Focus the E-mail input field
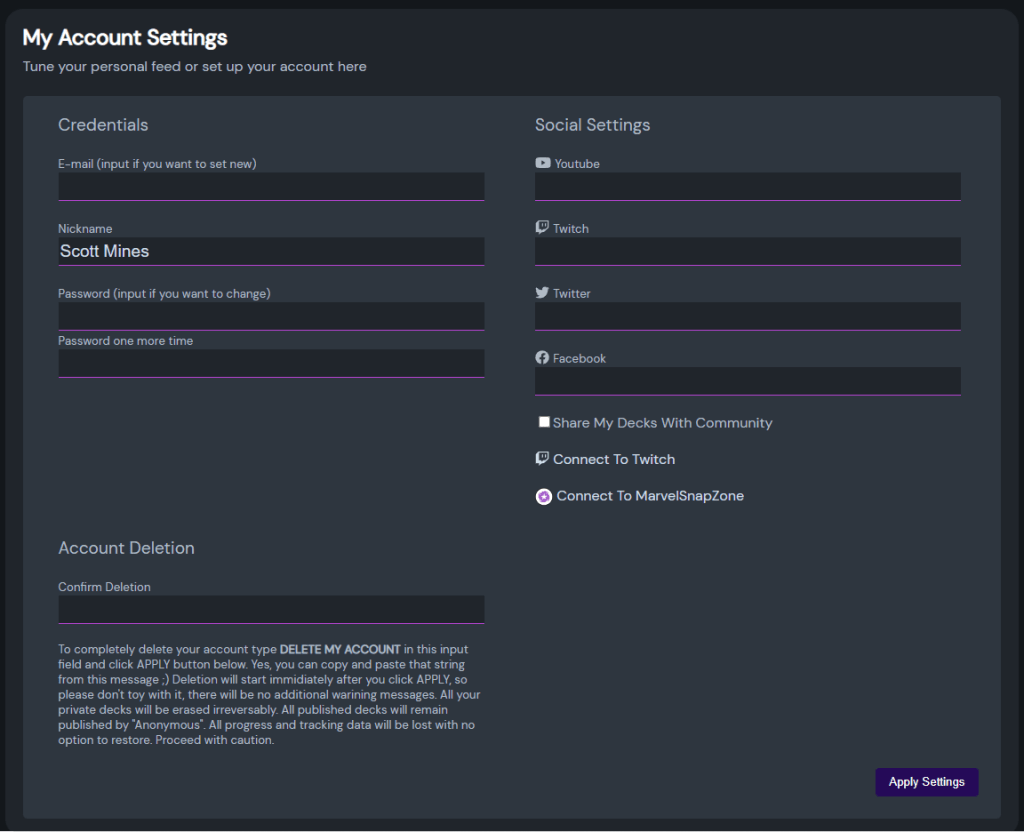Image resolution: width=1024 pixels, height=832 pixels. point(271,187)
